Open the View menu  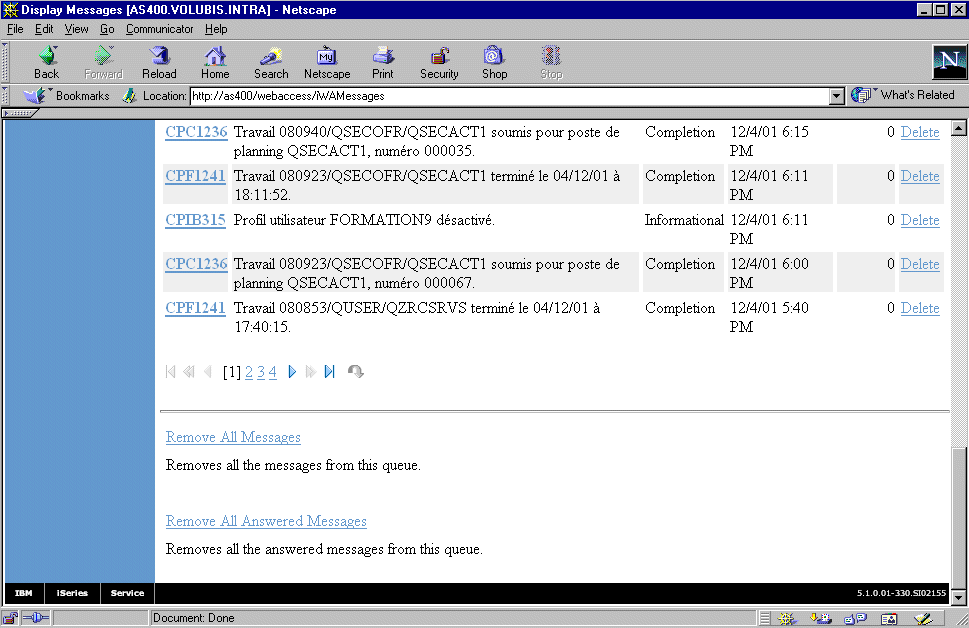(x=77, y=29)
